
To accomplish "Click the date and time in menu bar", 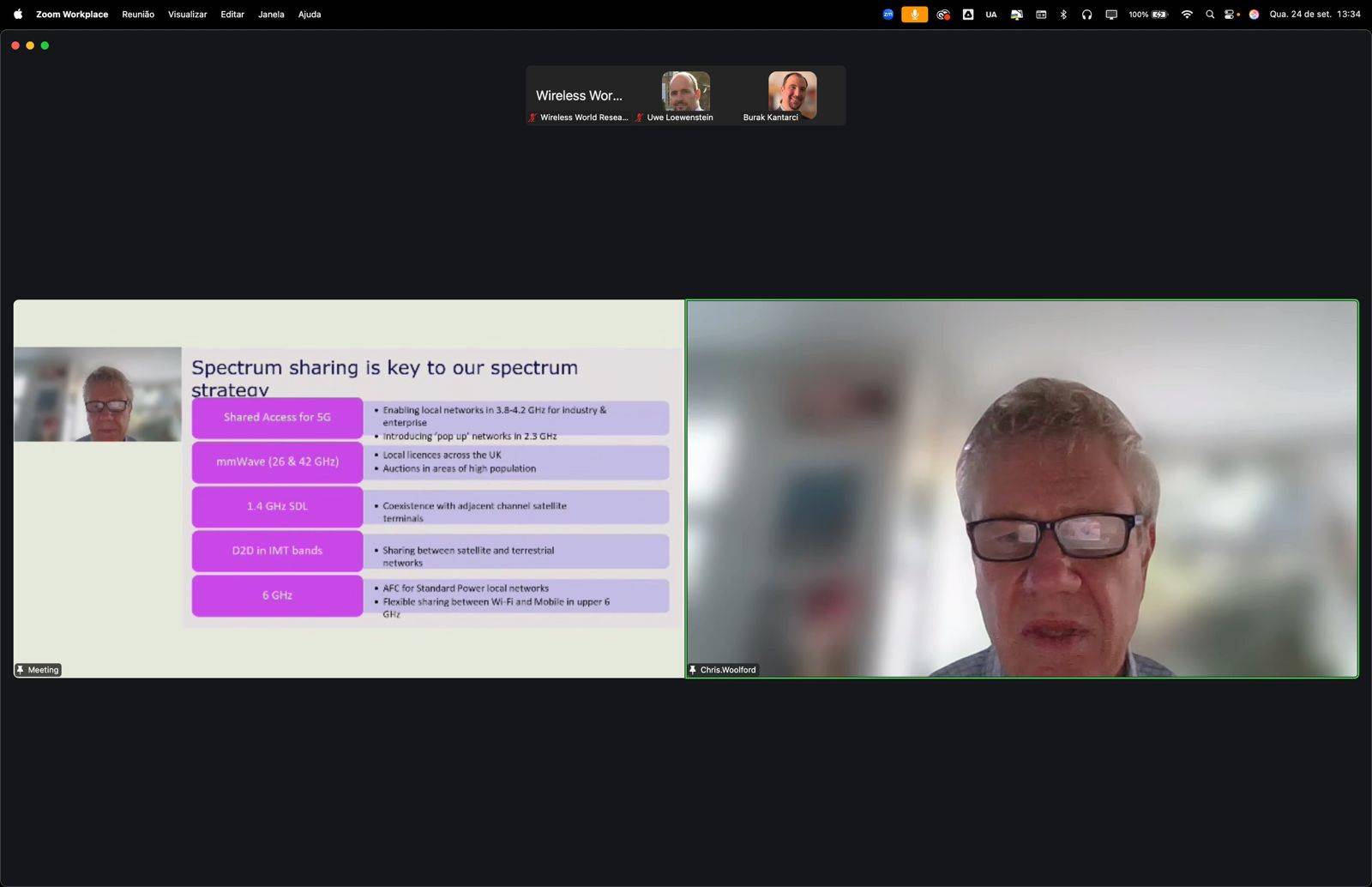I will [1315, 15].
